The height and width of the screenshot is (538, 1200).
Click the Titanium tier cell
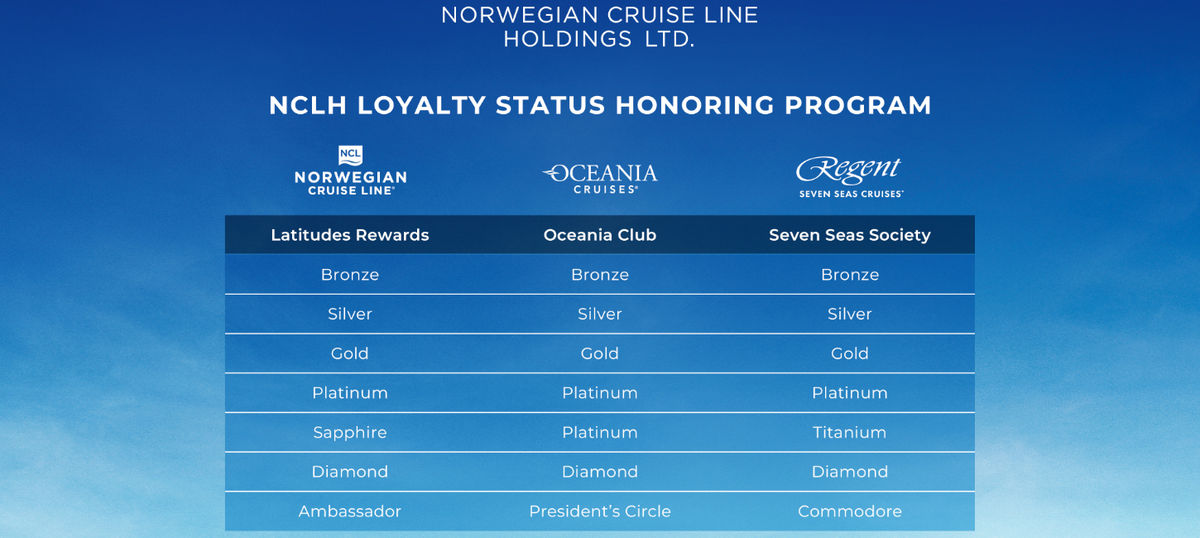point(850,432)
